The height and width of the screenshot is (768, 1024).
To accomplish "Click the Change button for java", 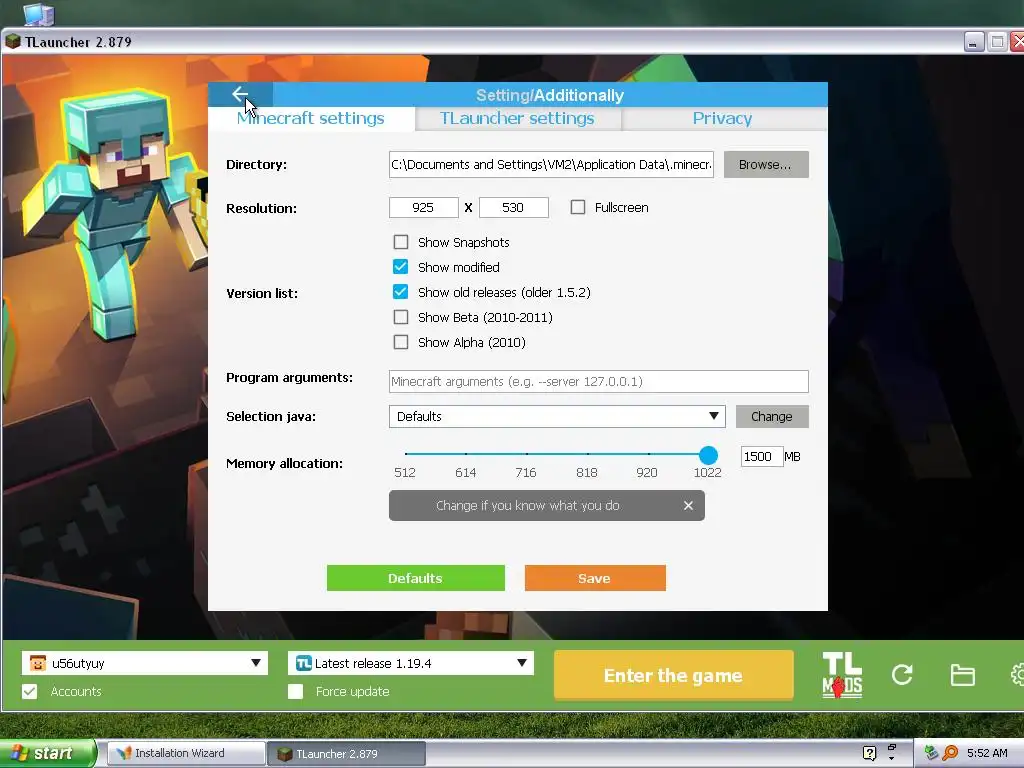I will click(772, 417).
